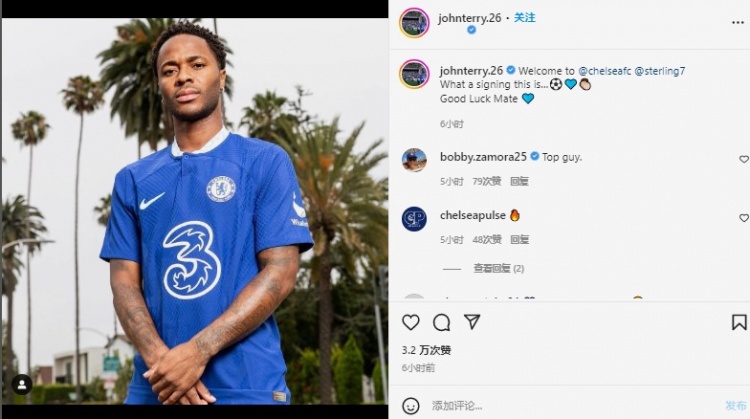Share post via paper plane icon
Viewport: 750px width, 419px height.
[x=472, y=322]
